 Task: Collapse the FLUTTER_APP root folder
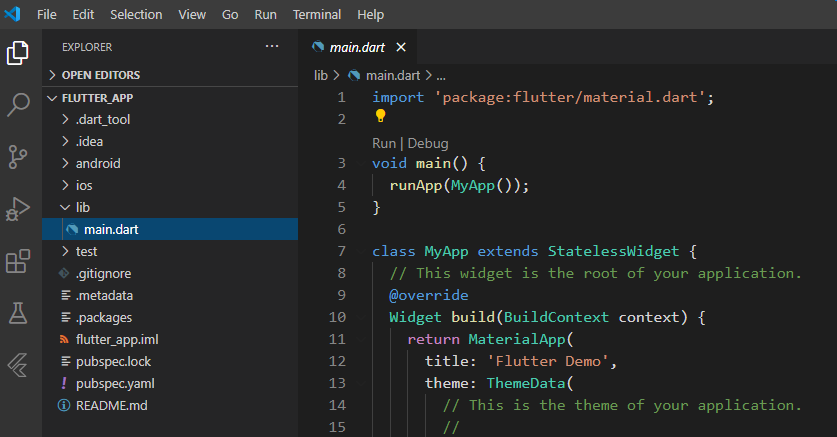click(96, 98)
